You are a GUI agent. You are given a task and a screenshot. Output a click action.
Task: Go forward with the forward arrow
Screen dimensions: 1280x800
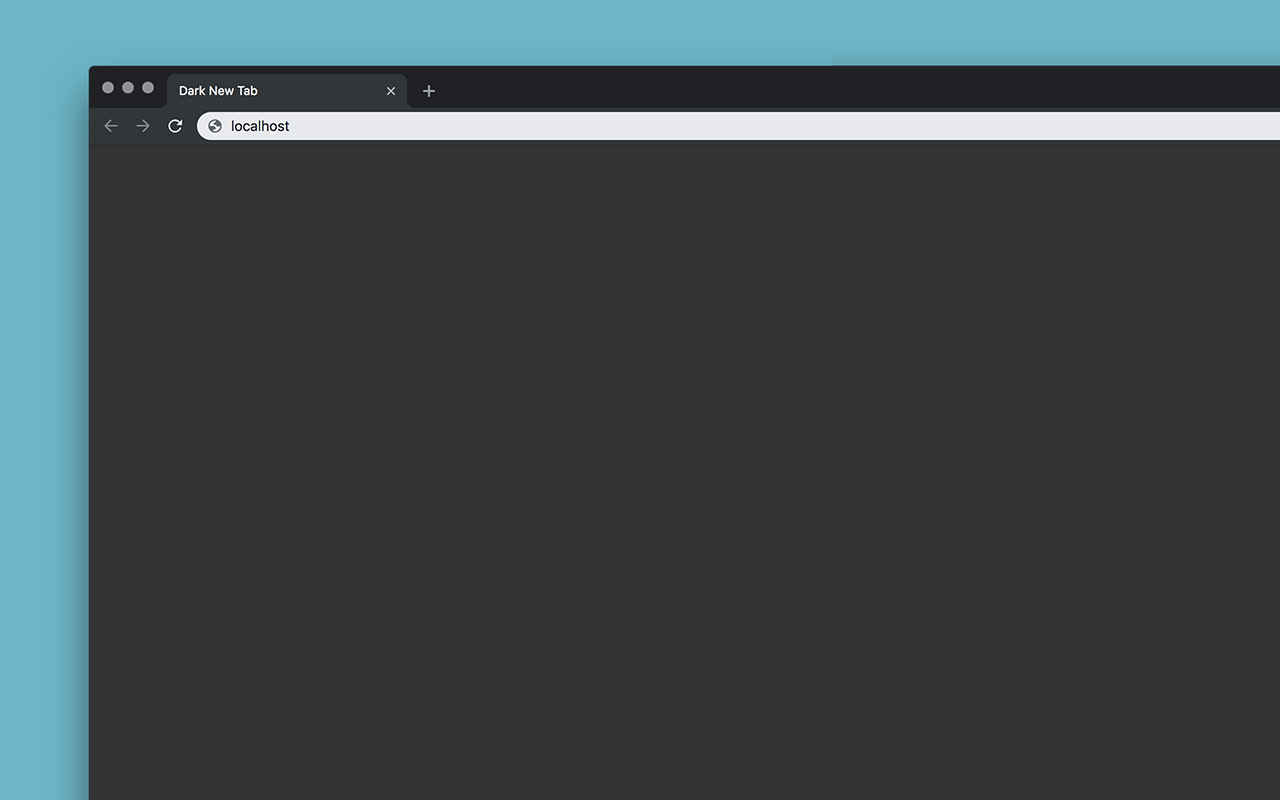pyautogui.click(x=143, y=126)
